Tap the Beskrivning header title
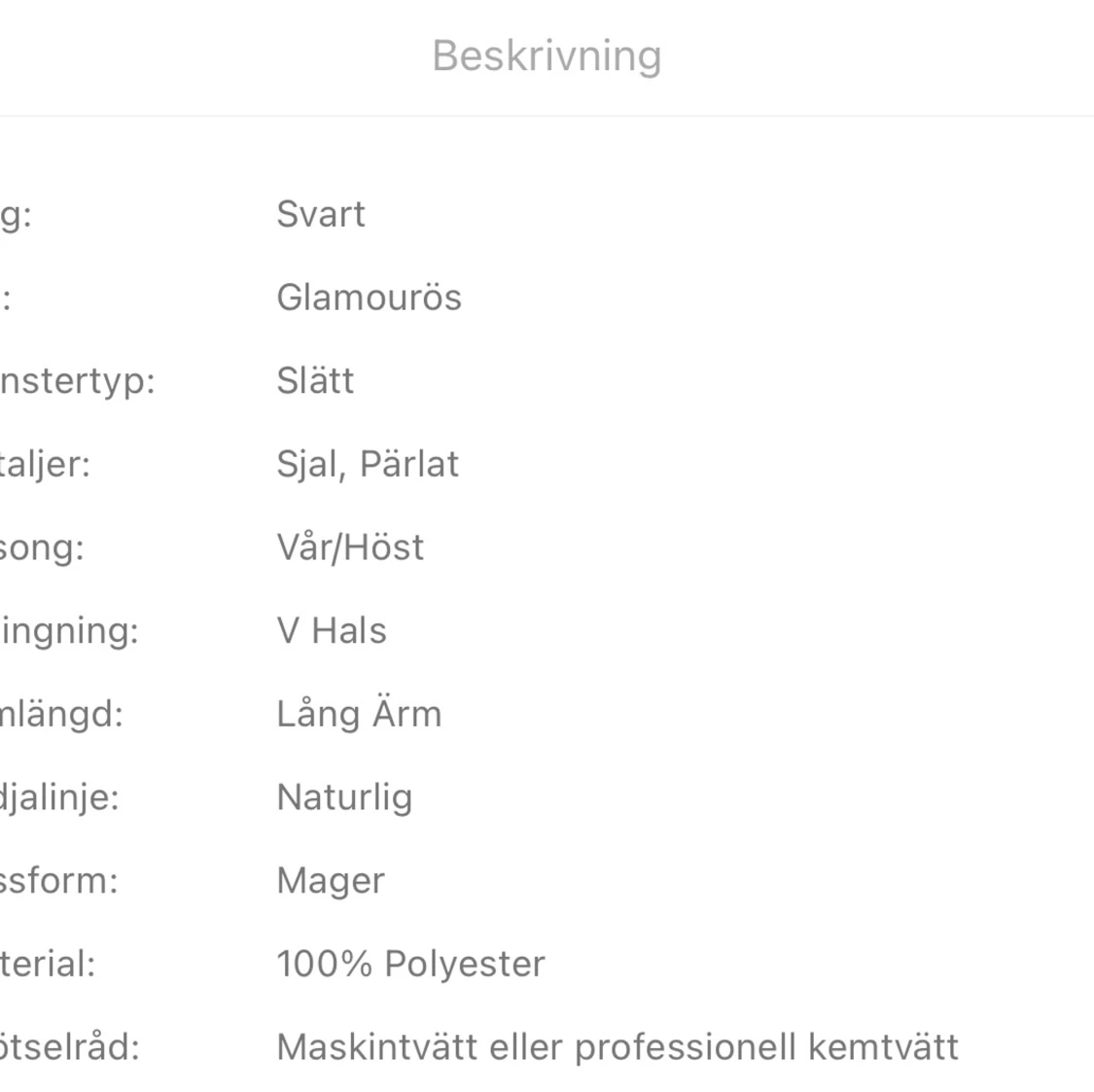Screen dimensions: 1094x1092 coord(547,56)
